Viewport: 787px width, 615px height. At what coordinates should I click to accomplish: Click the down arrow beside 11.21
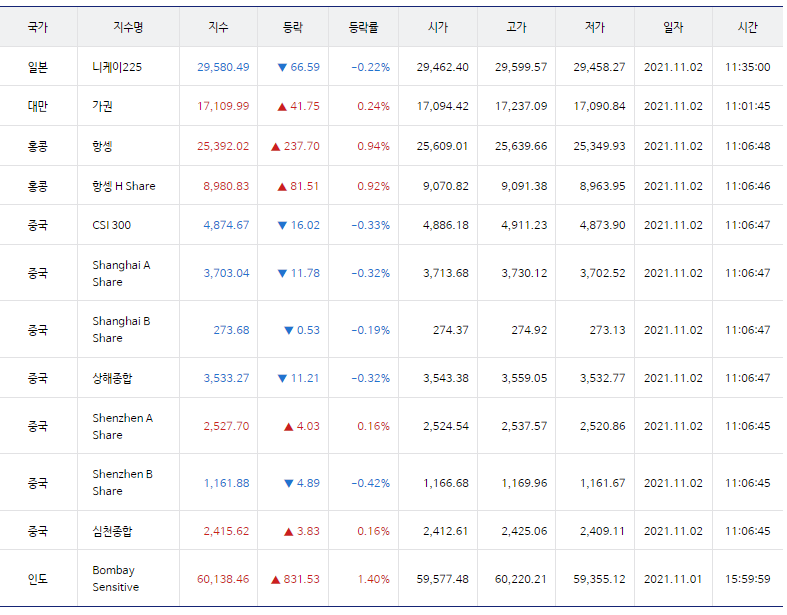point(282,379)
